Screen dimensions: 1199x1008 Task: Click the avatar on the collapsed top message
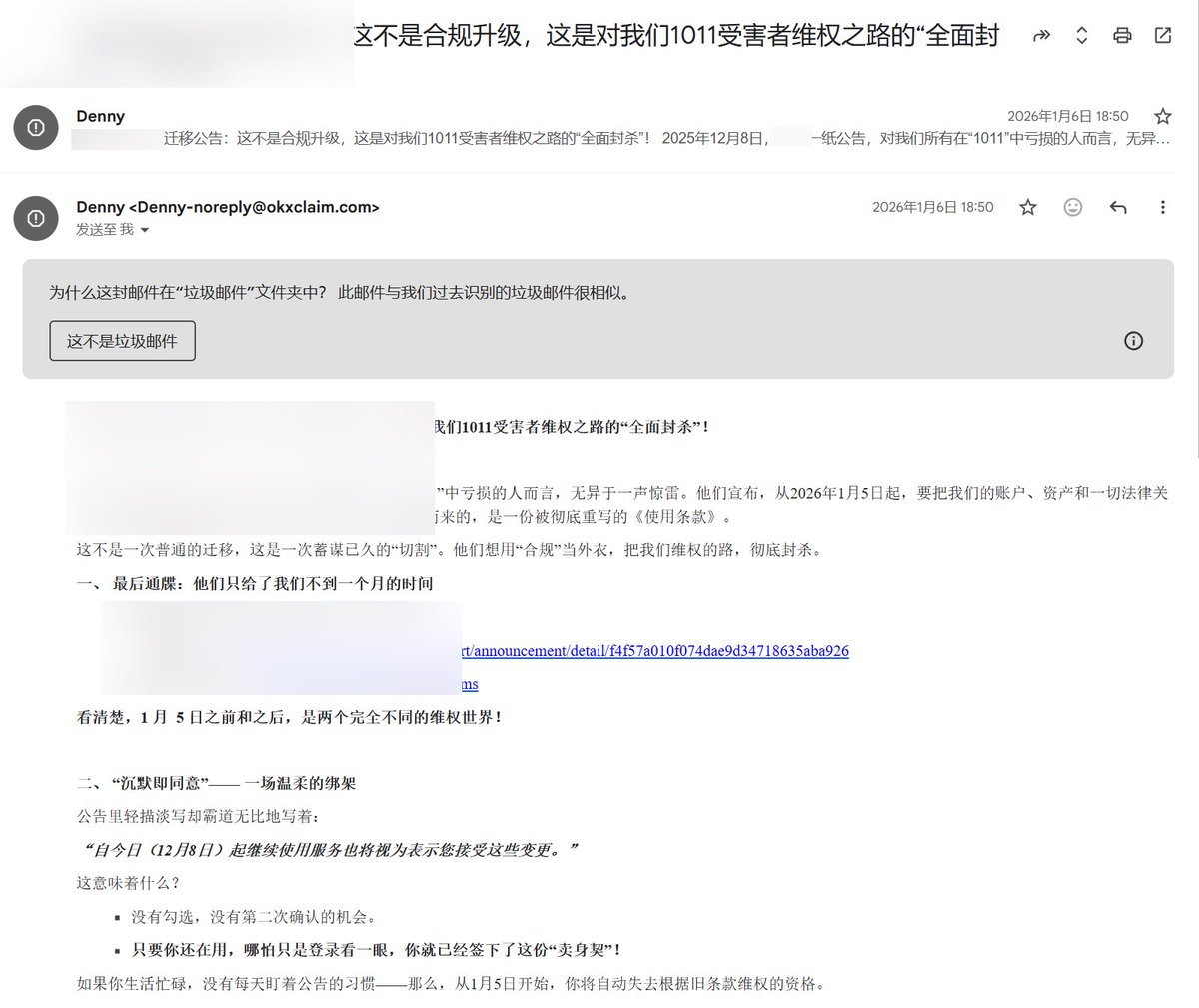click(36, 127)
